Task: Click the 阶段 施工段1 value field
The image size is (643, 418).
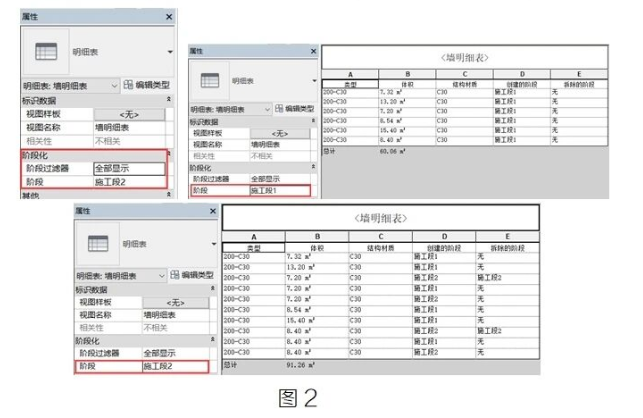Action: (x=280, y=190)
